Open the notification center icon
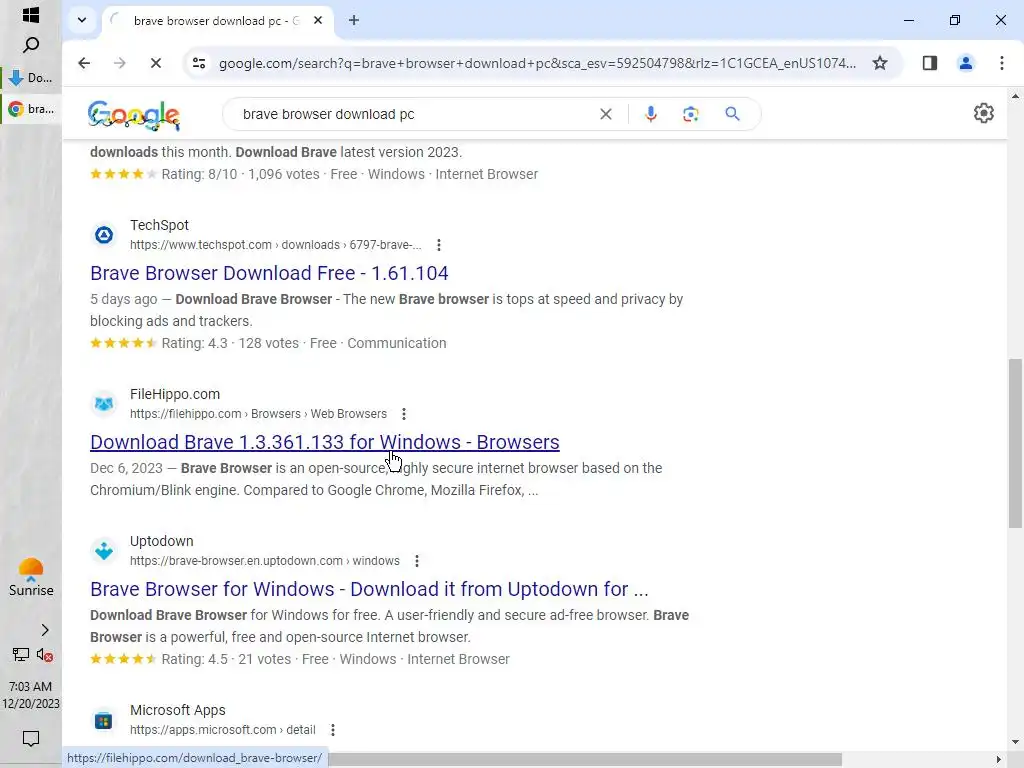Viewport: 1024px width, 768px height. pos(31,739)
